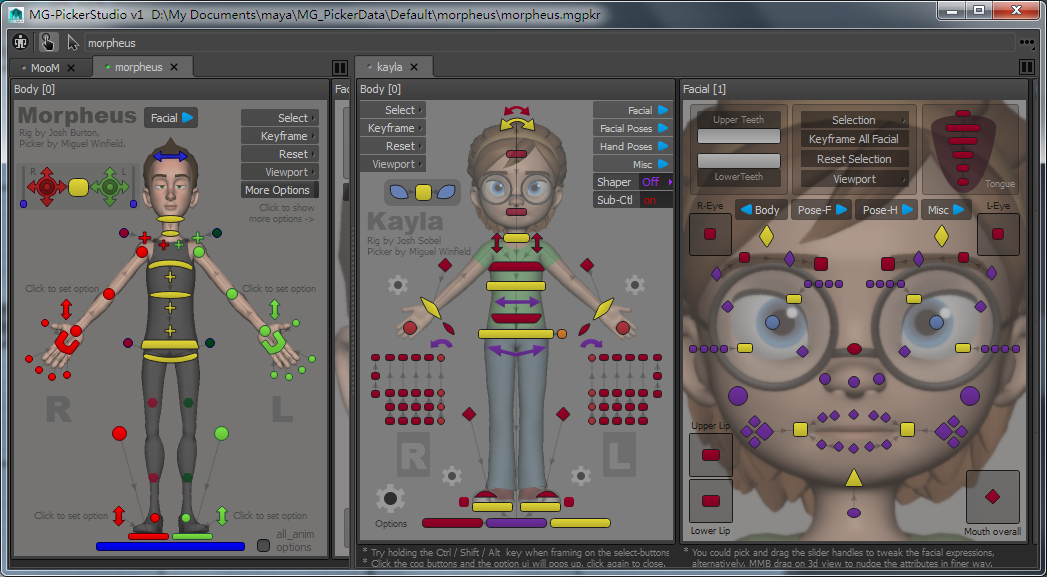Click the red four-way arrow R control

[x=46, y=186]
